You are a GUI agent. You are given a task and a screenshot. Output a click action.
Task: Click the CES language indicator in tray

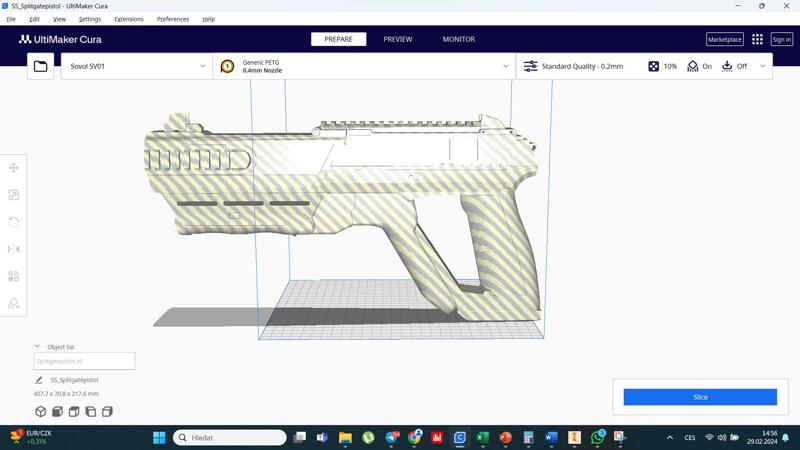tap(690, 438)
